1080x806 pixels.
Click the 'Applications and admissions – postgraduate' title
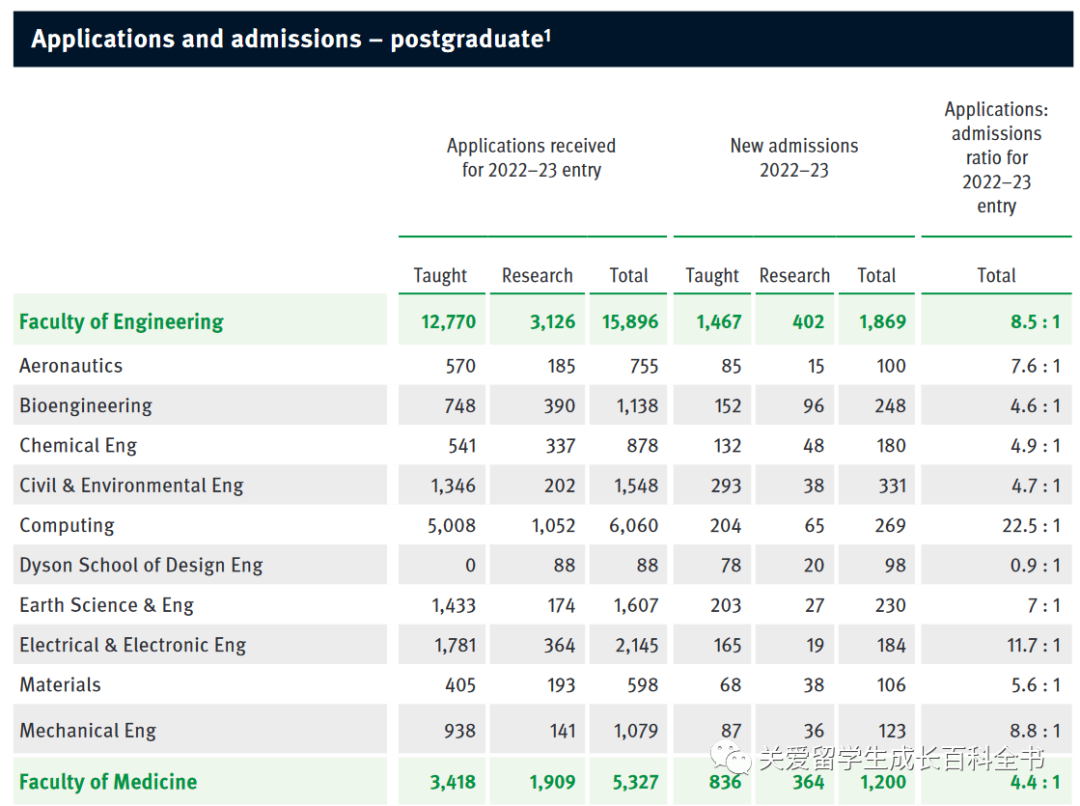coord(291,39)
